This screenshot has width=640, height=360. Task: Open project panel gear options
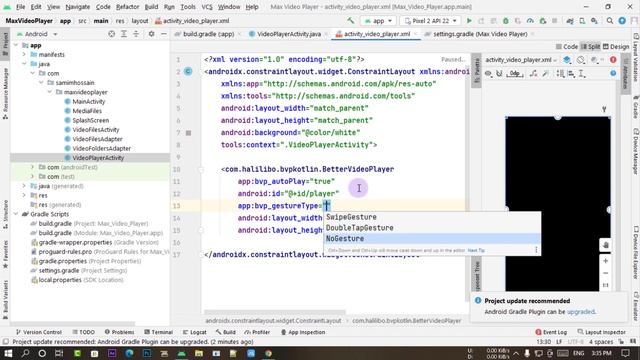point(151,34)
